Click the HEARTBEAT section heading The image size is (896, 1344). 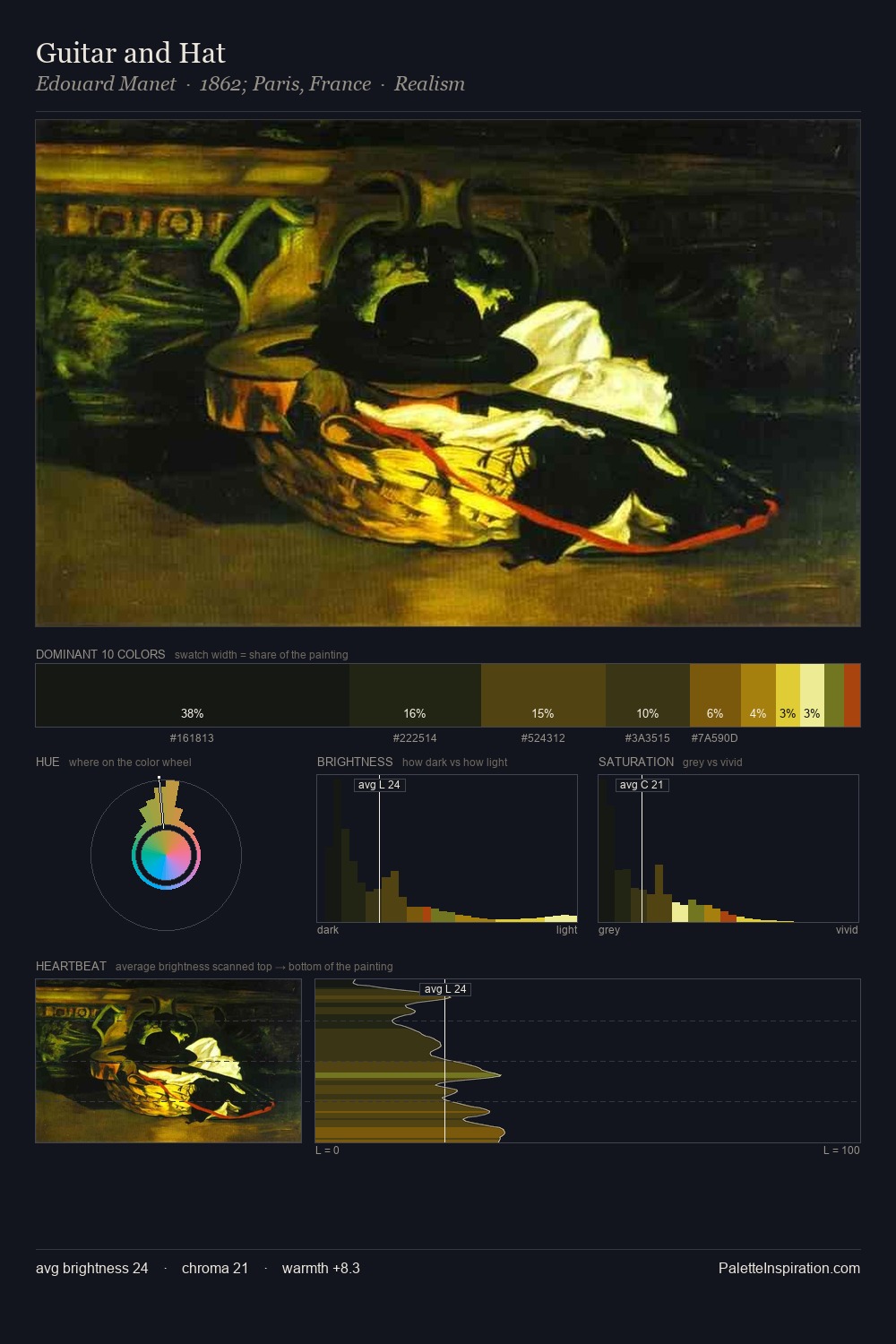coord(71,966)
